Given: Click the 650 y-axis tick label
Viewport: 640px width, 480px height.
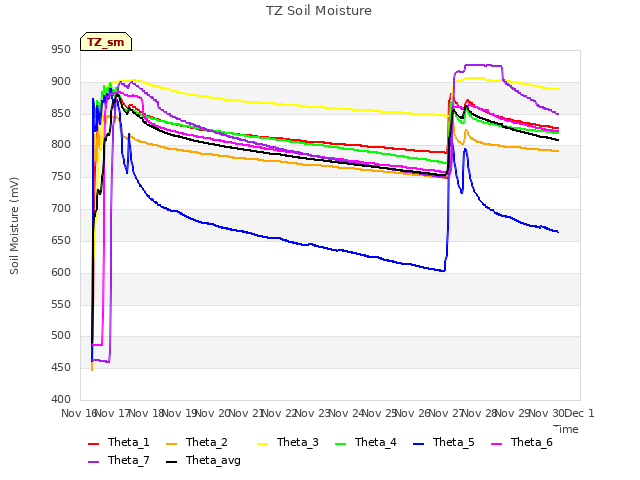Looking at the screenshot, I should 61,240.
